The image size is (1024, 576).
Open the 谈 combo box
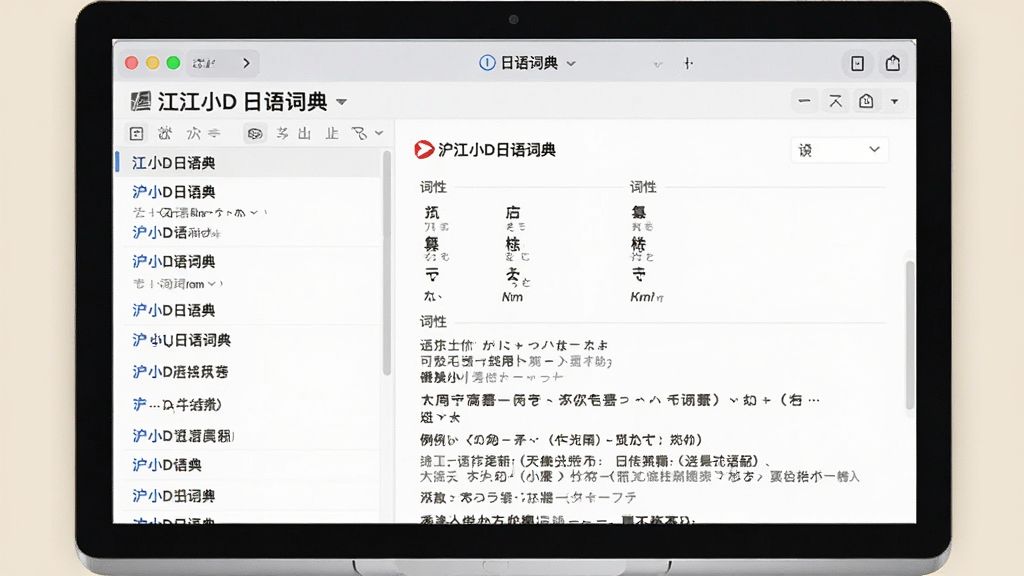point(839,150)
